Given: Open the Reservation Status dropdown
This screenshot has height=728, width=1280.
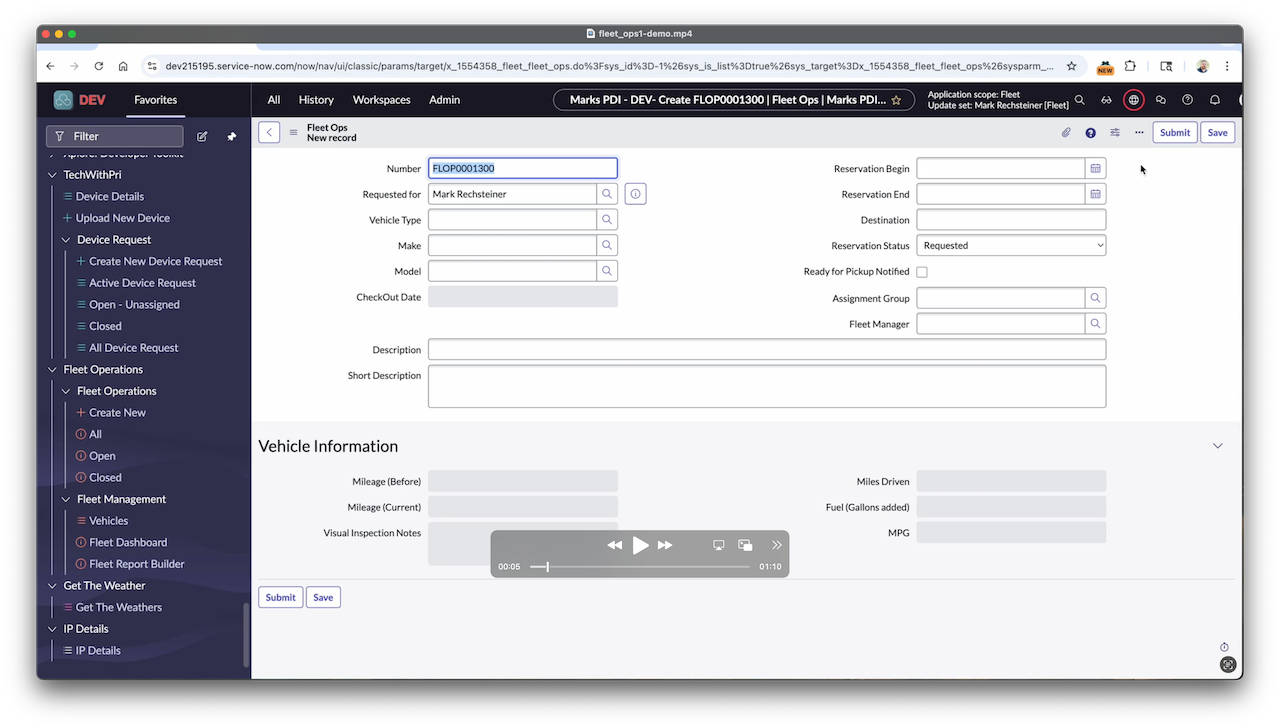Looking at the screenshot, I should 1010,245.
